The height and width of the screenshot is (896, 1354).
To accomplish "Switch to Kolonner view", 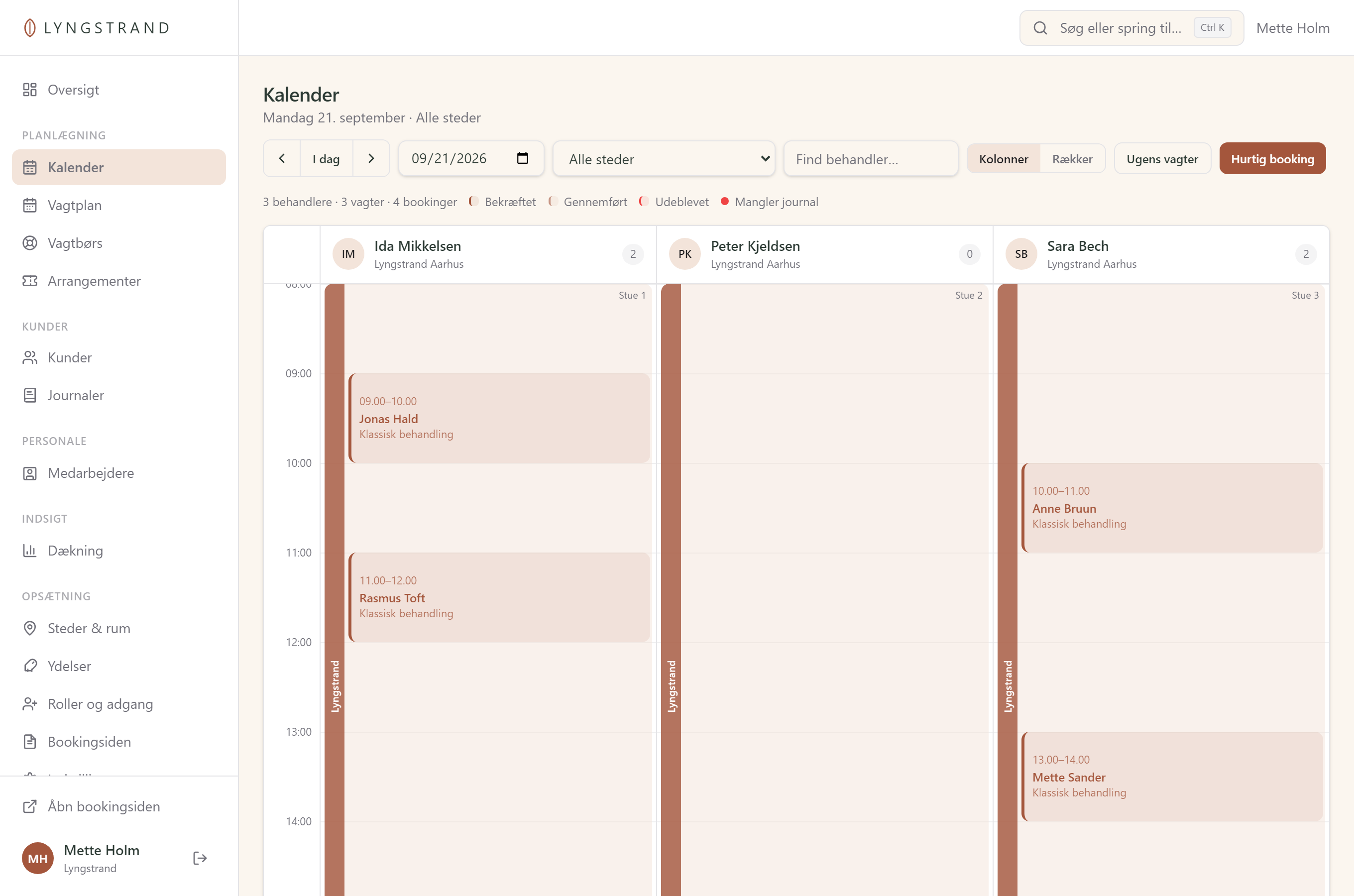I will [1003, 159].
